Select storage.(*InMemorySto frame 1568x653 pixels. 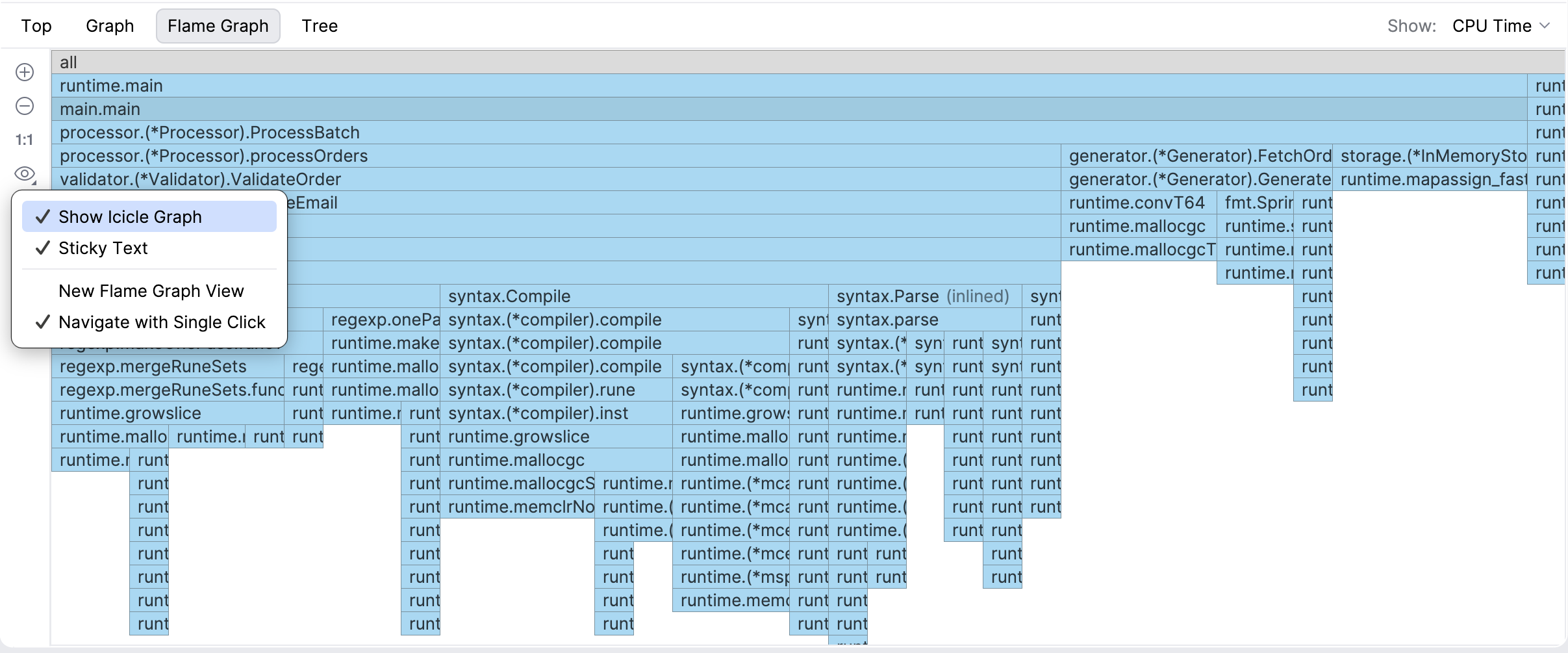[x=1430, y=156]
